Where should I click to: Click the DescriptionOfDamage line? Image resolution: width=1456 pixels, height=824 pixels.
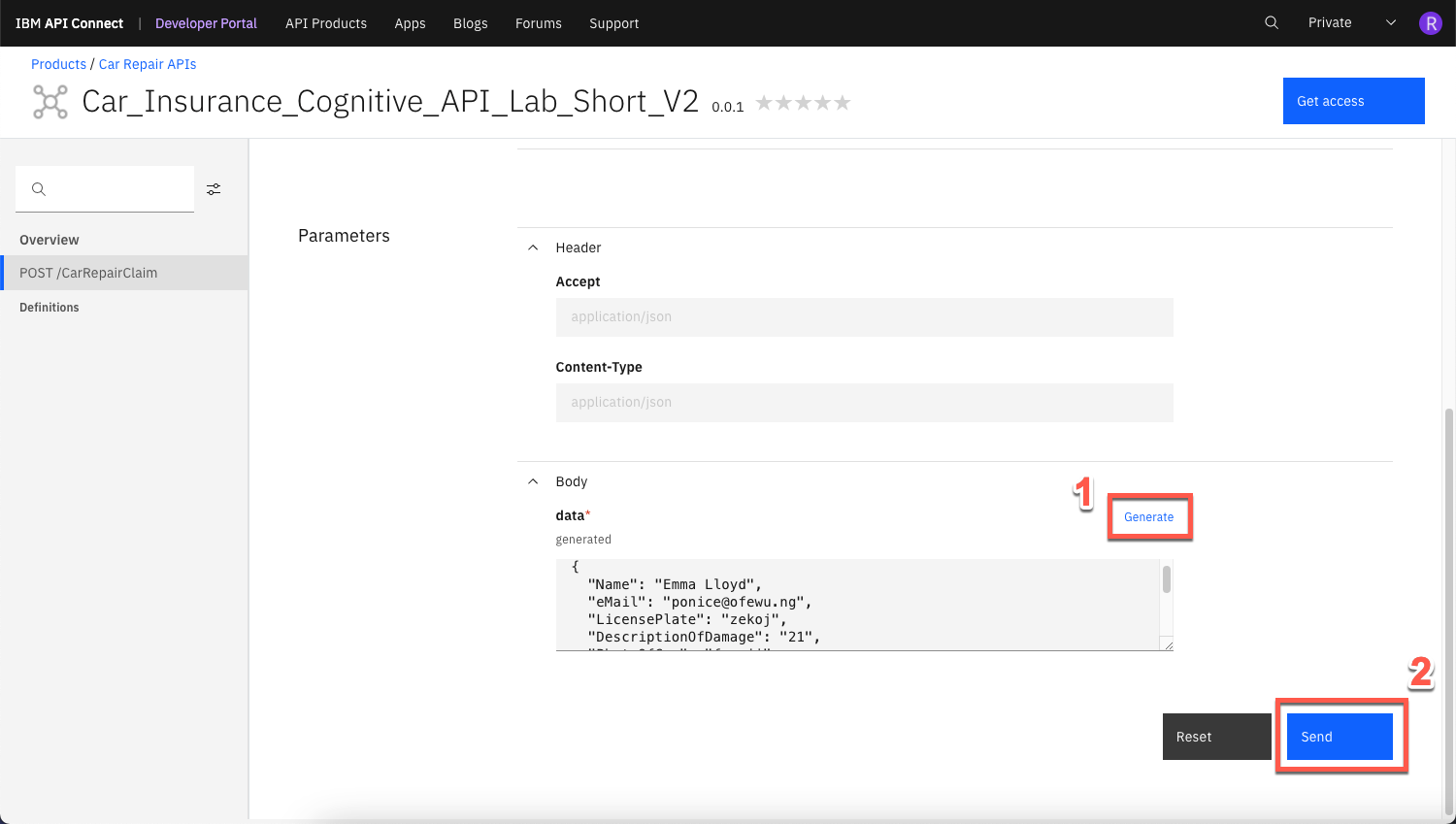(x=704, y=637)
